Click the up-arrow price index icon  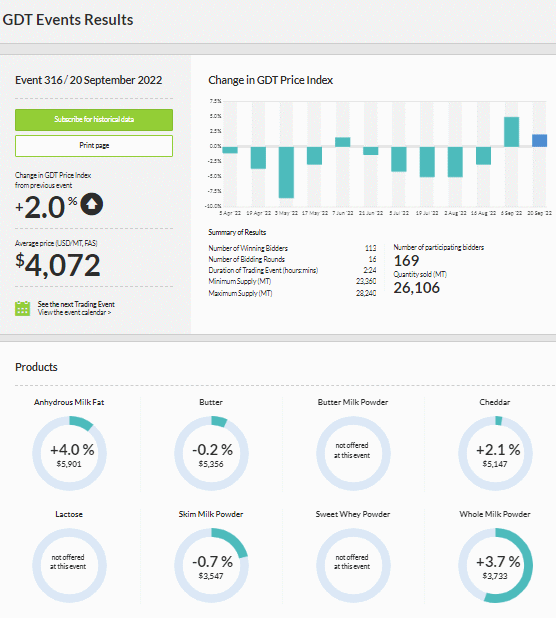[x=91, y=205]
